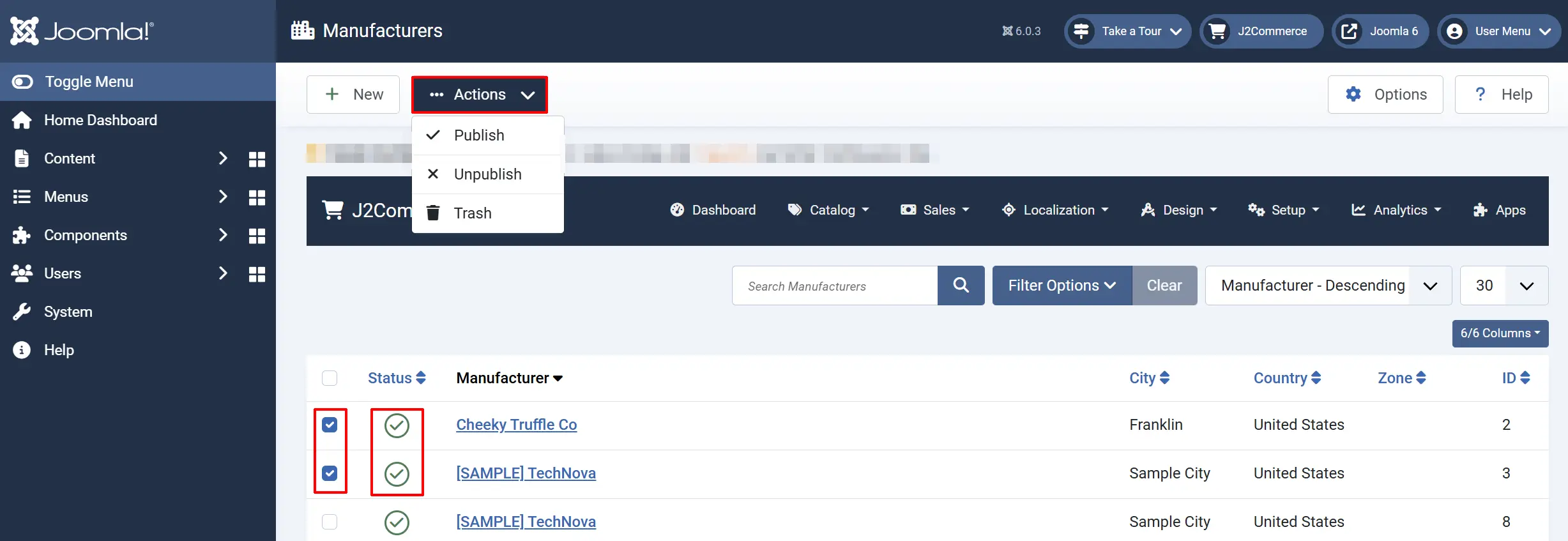Open the Menus dashboard grid icon

click(x=257, y=197)
